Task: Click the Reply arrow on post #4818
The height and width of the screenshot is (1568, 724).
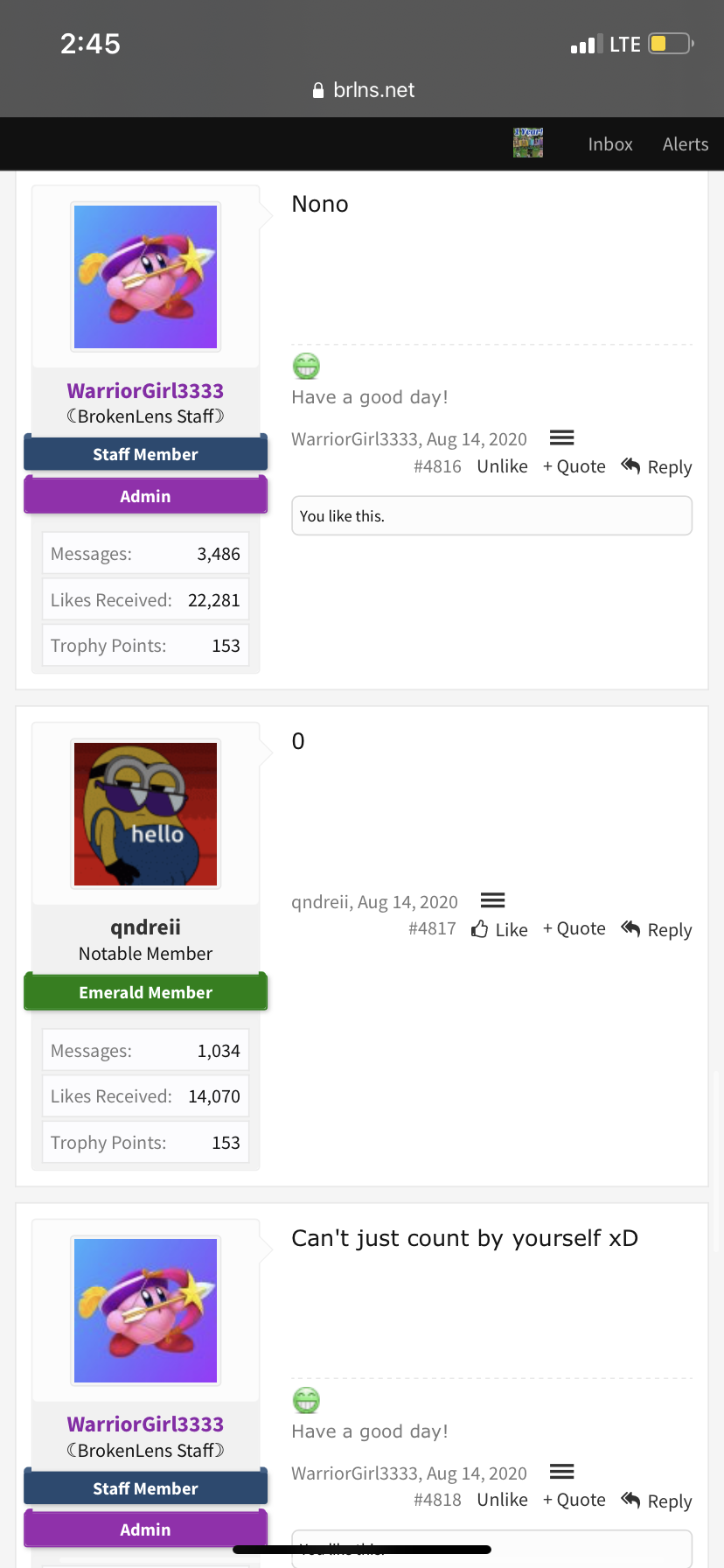Action: pos(657,1501)
